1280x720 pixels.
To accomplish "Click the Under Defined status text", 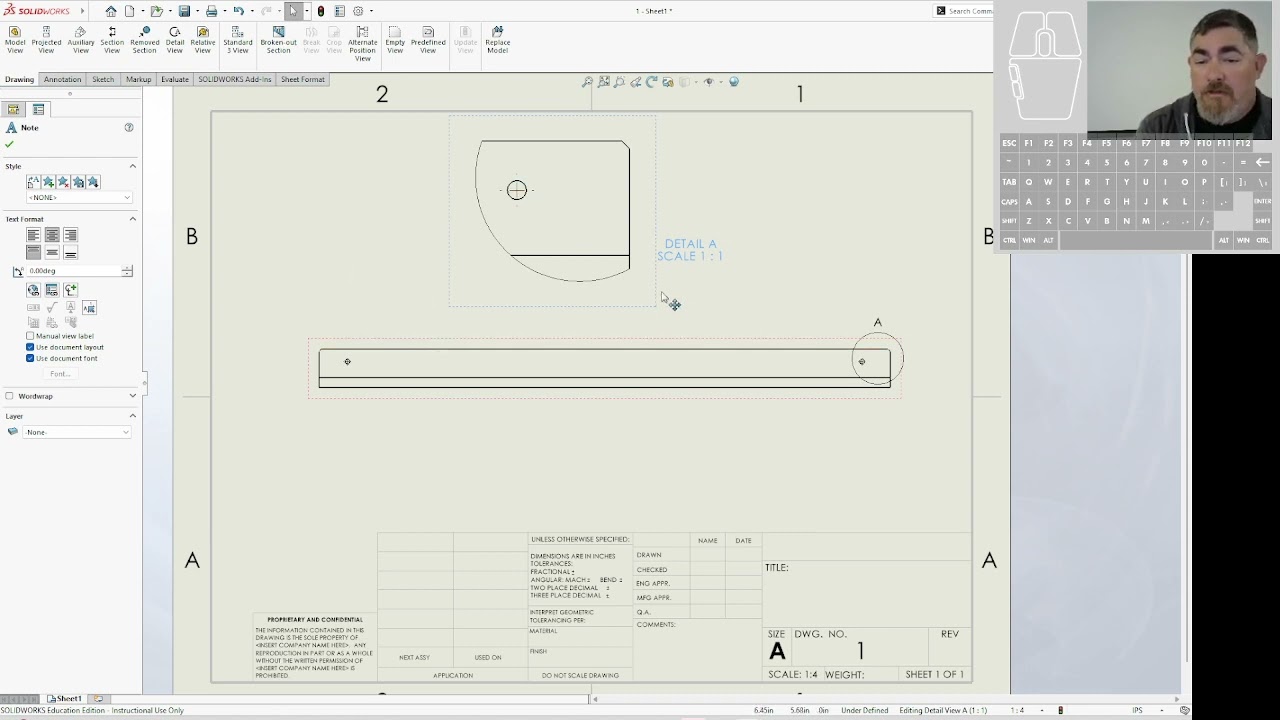I will click(865, 710).
